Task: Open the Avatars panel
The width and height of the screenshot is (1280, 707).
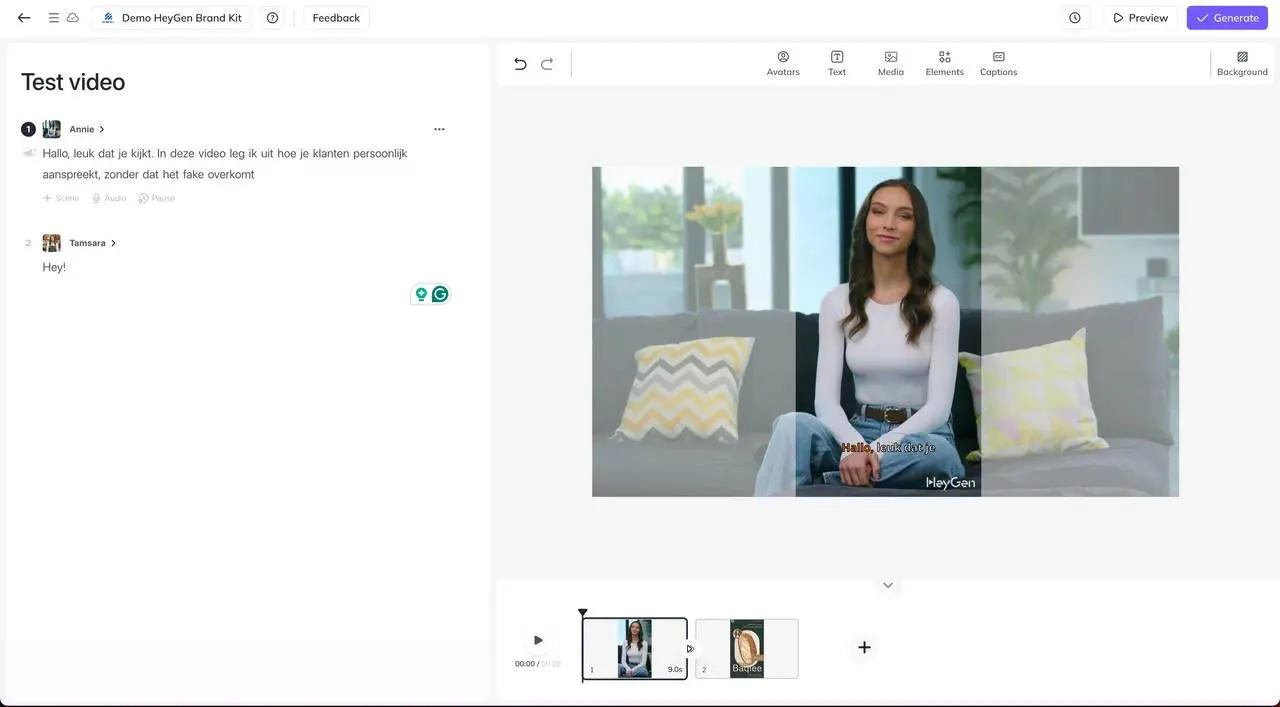Action: (783, 64)
